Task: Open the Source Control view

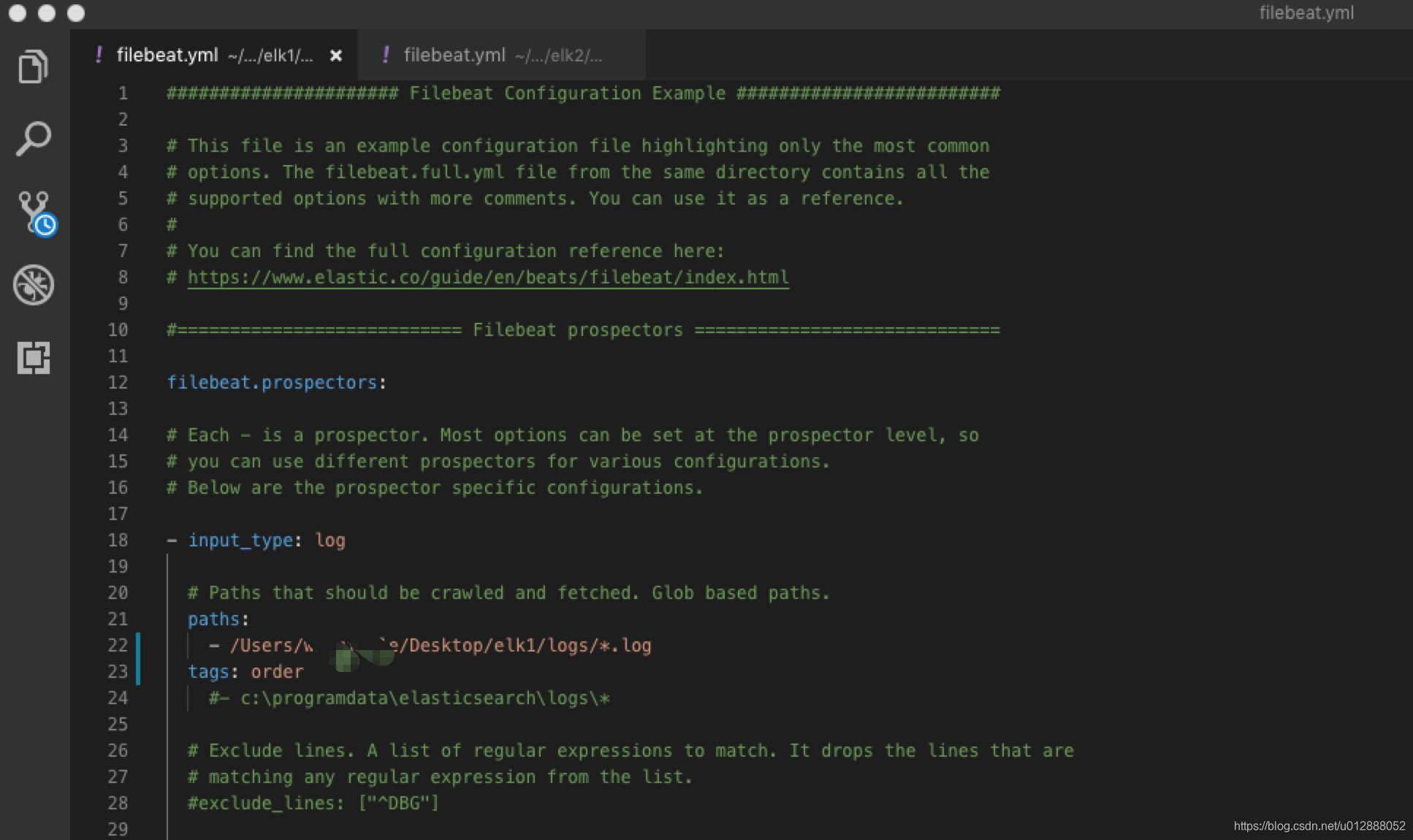Action: (x=37, y=213)
